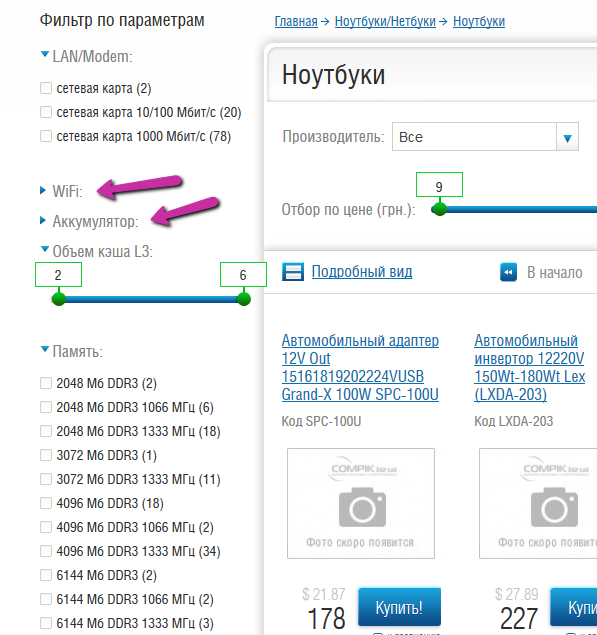Open the Производитель dropdown arrow

click(x=567, y=137)
